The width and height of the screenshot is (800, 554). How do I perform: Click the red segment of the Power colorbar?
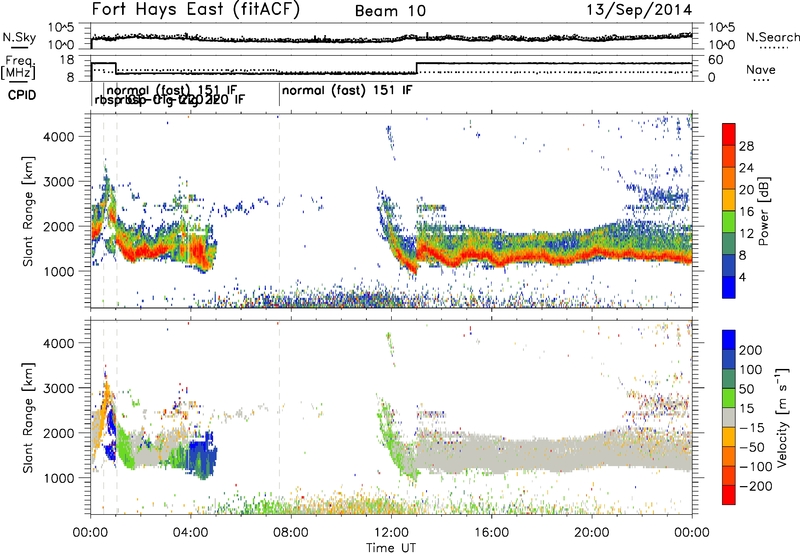pyautogui.click(x=729, y=134)
